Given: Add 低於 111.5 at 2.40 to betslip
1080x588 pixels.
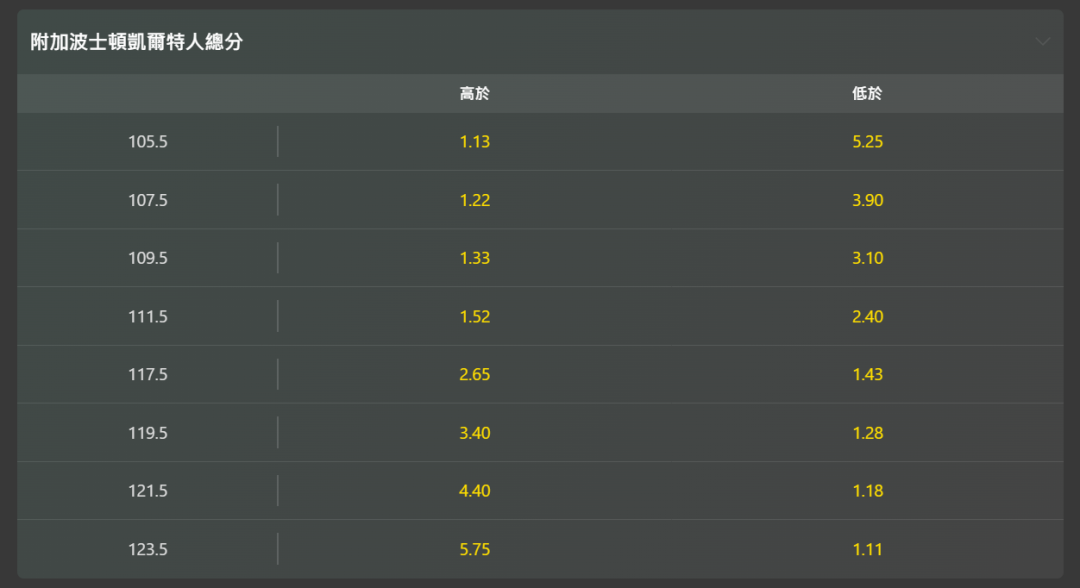Looking at the screenshot, I should [868, 317].
